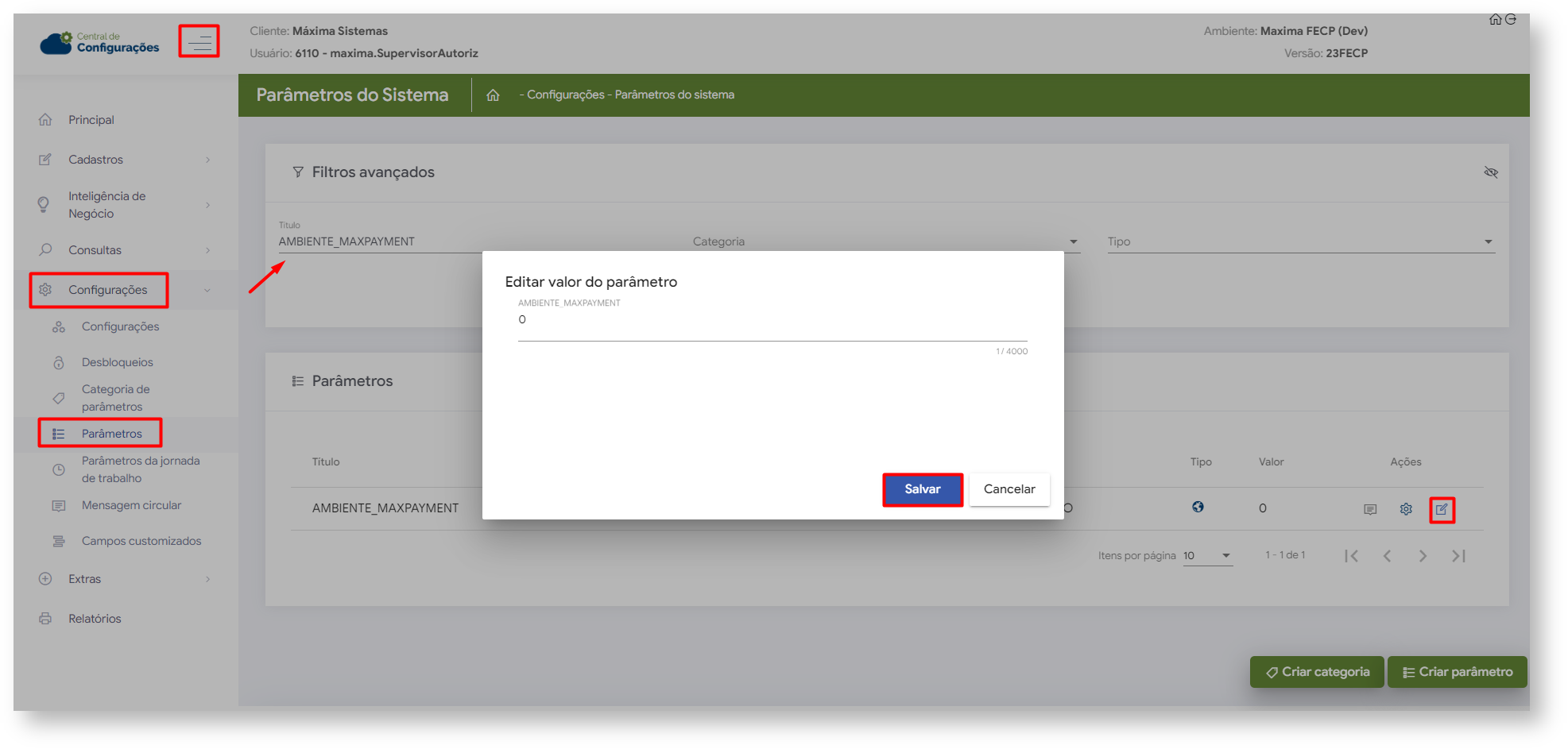
Task: Click the Criar categoria button
Action: [1317, 672]
